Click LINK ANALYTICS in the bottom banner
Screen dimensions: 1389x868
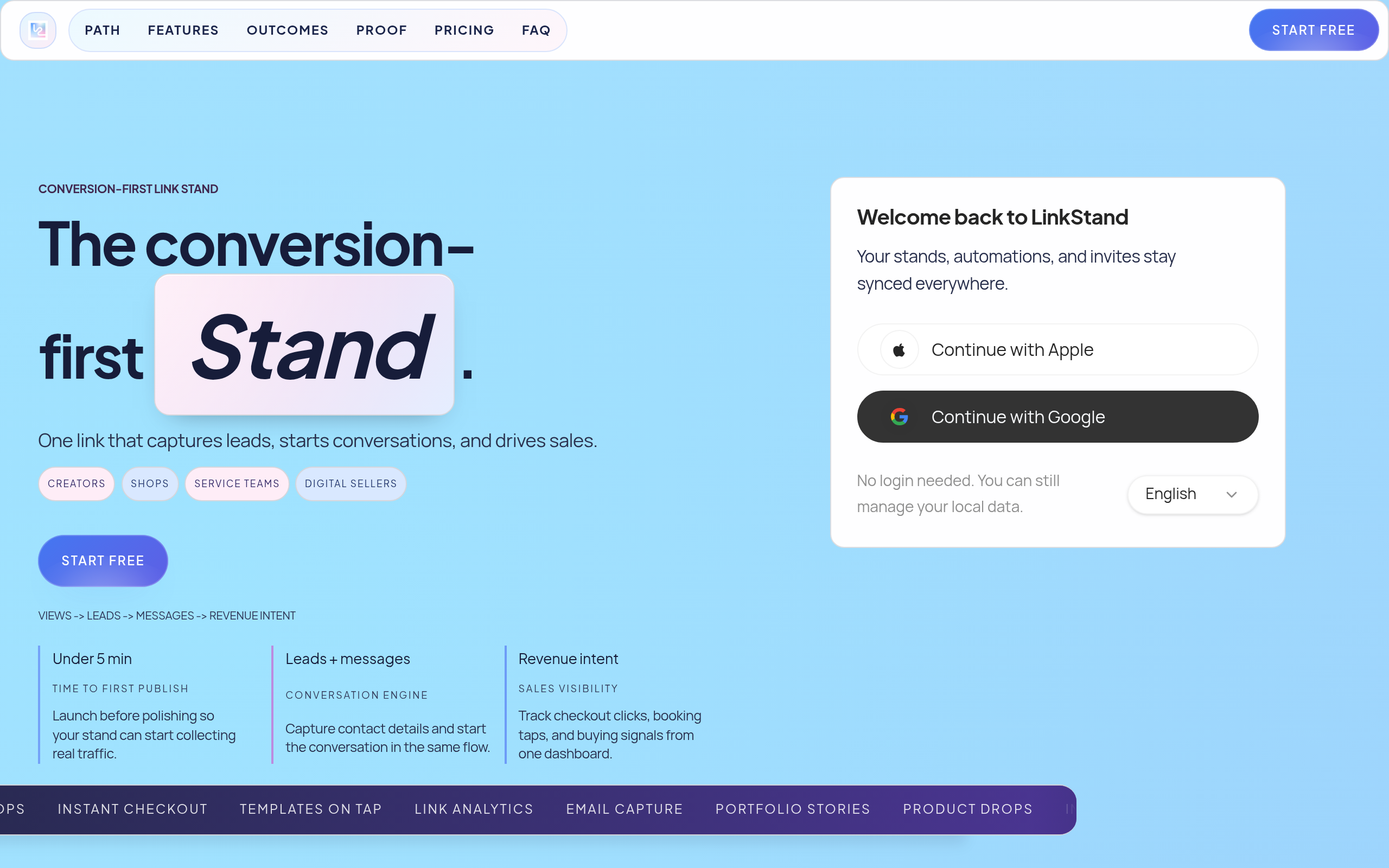click(473, 809)
